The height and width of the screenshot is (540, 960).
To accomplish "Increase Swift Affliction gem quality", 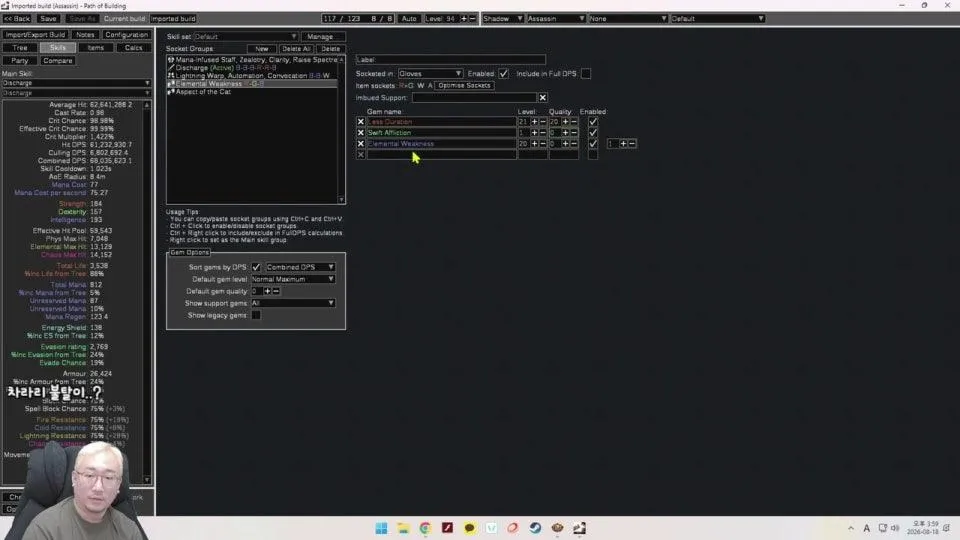I will point(565,133).
